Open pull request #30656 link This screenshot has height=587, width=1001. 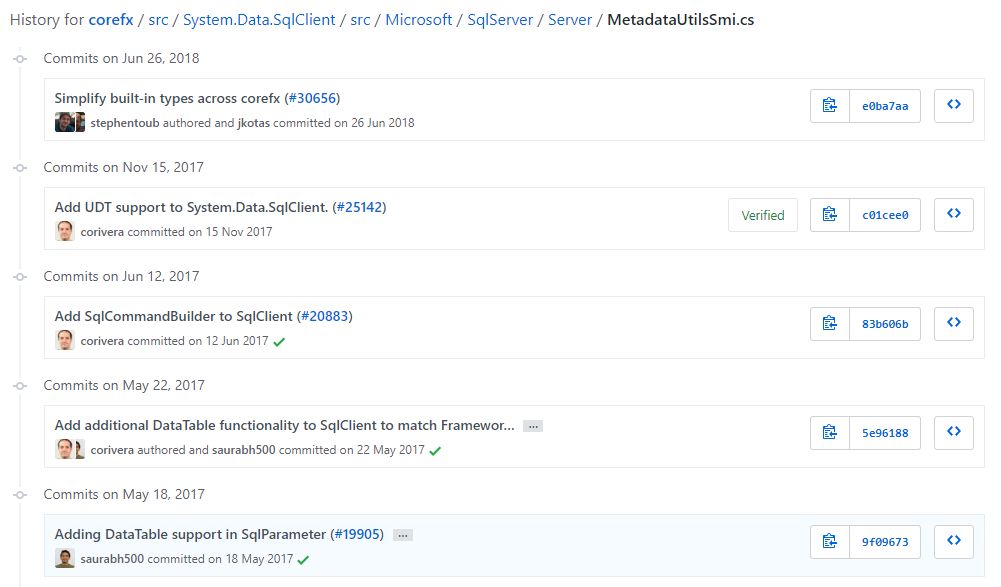[312, 98]
